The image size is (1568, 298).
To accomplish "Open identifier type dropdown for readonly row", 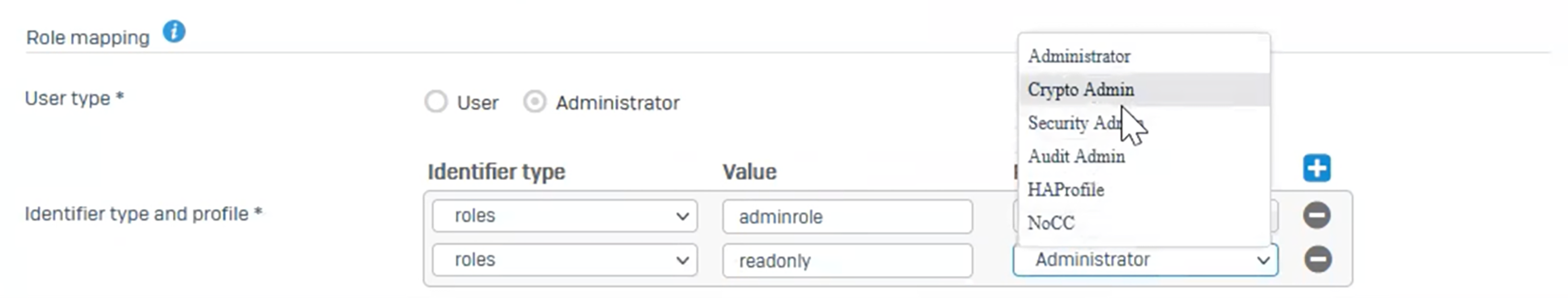I will pos(564,260).
